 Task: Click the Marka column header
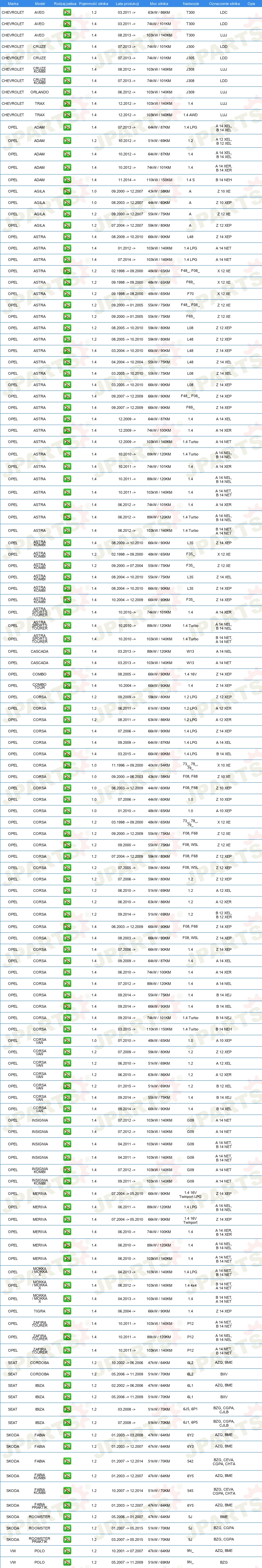tap(13, 4)
